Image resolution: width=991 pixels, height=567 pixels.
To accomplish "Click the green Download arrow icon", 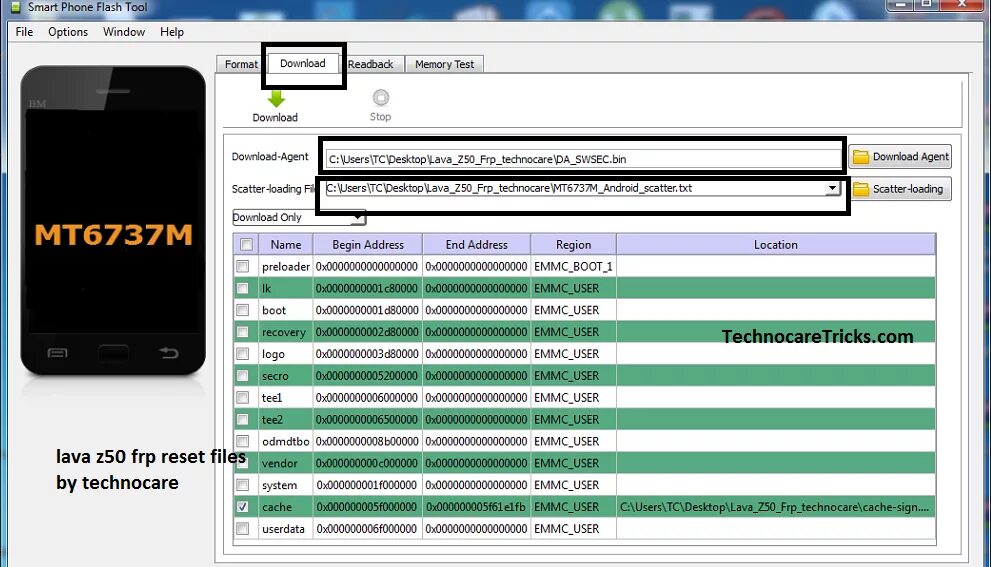I will pos(276,99).
